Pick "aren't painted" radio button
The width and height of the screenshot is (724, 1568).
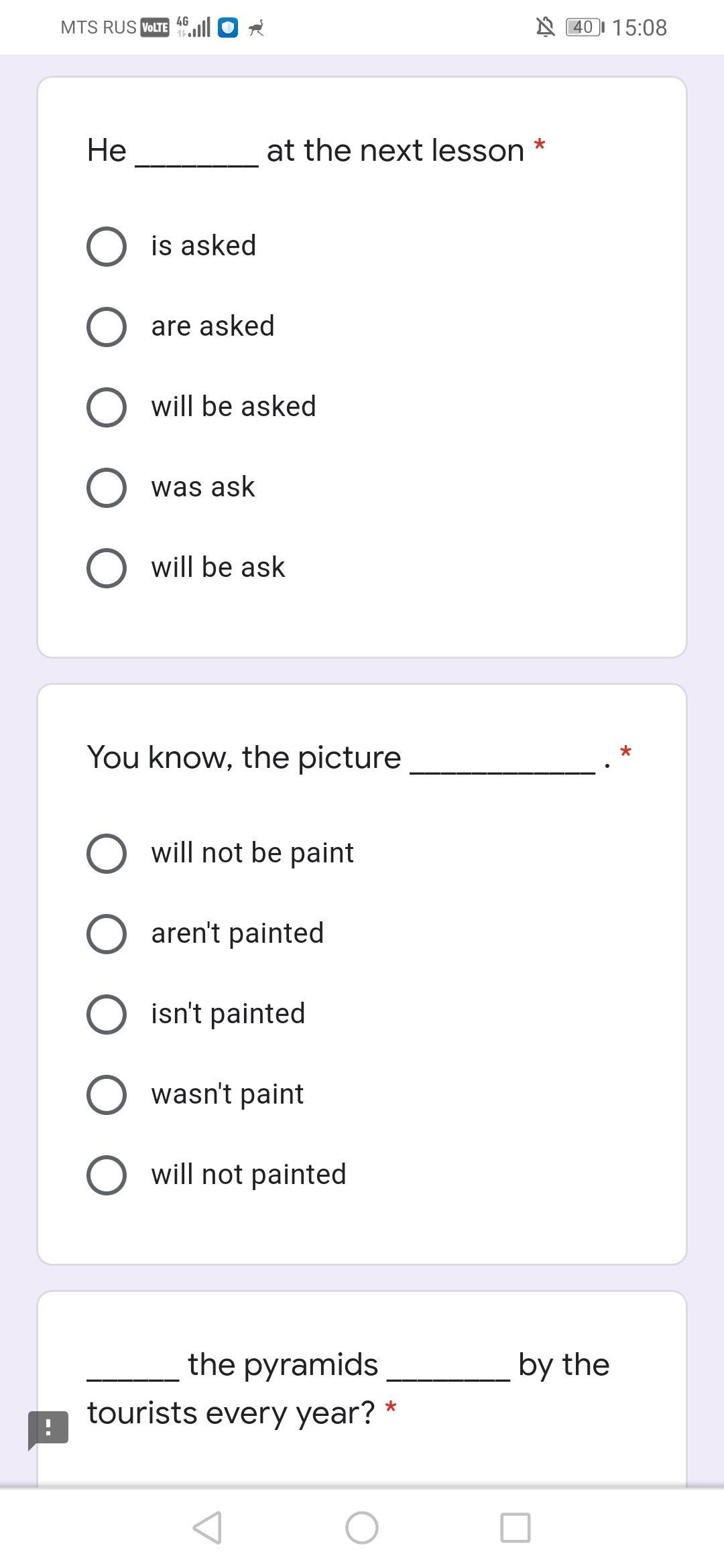[x=107, y=933]
